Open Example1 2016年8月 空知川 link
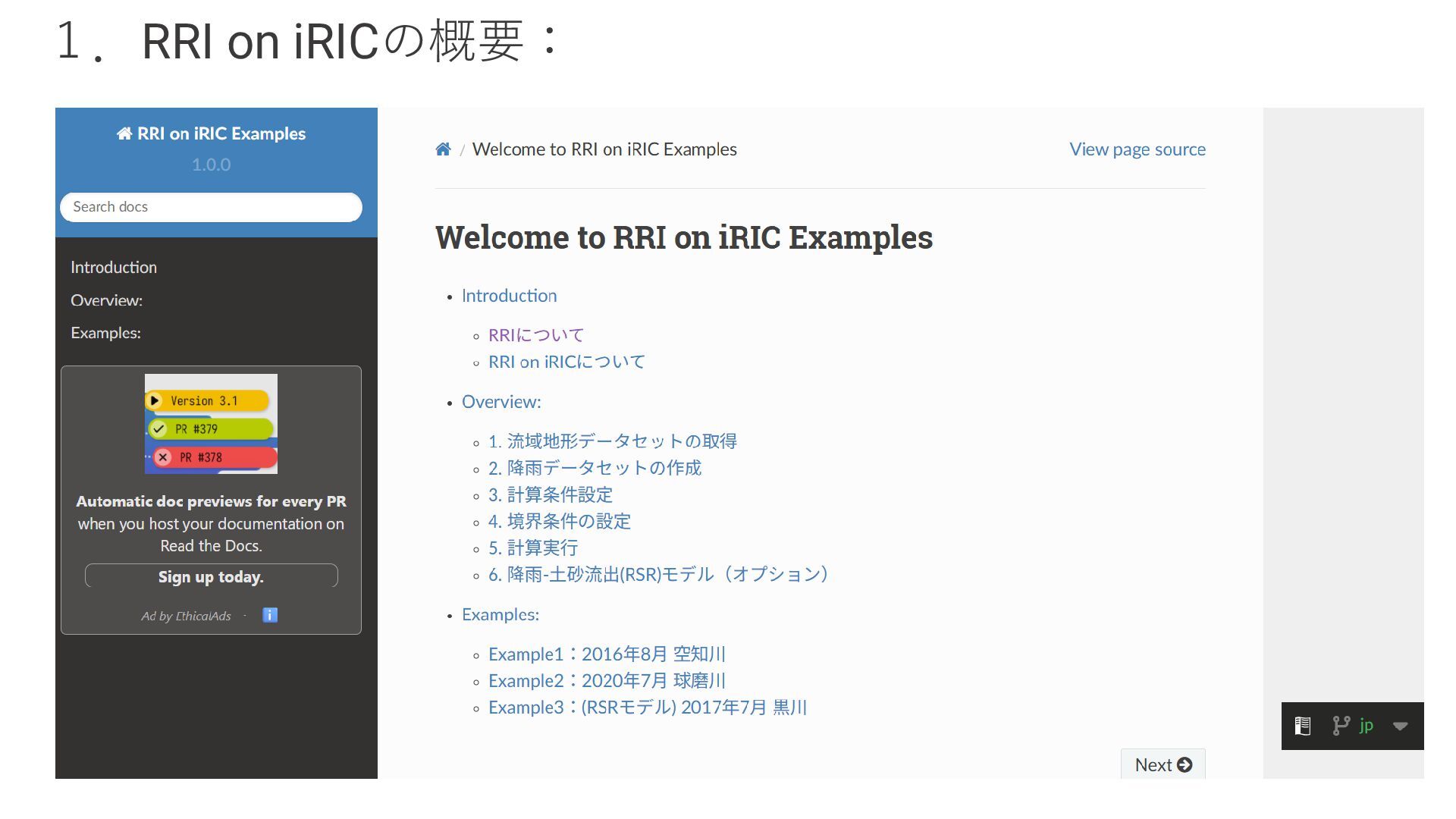 click(x=607, y=654)
